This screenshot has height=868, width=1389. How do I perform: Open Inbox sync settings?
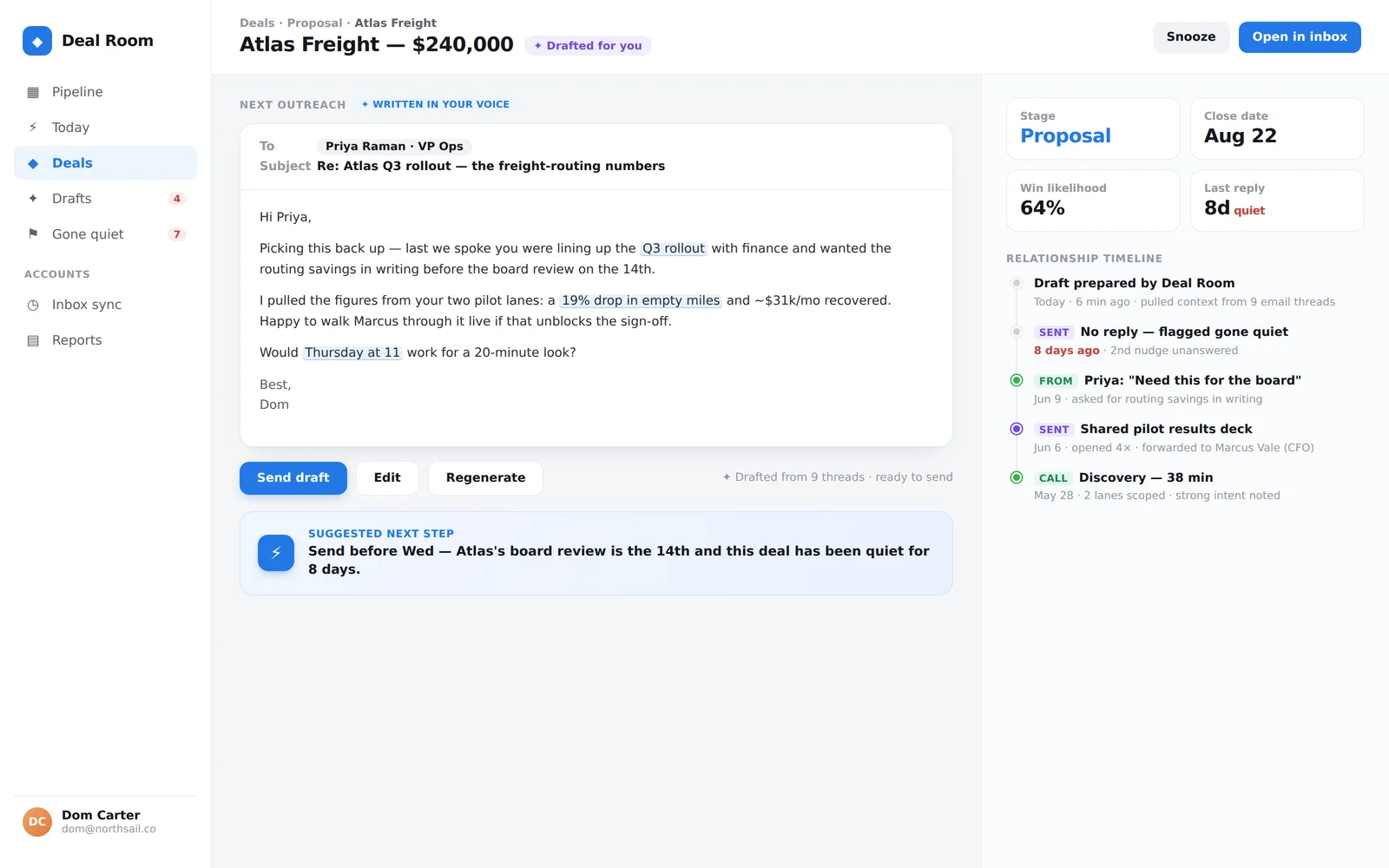[x=105, y=305]
